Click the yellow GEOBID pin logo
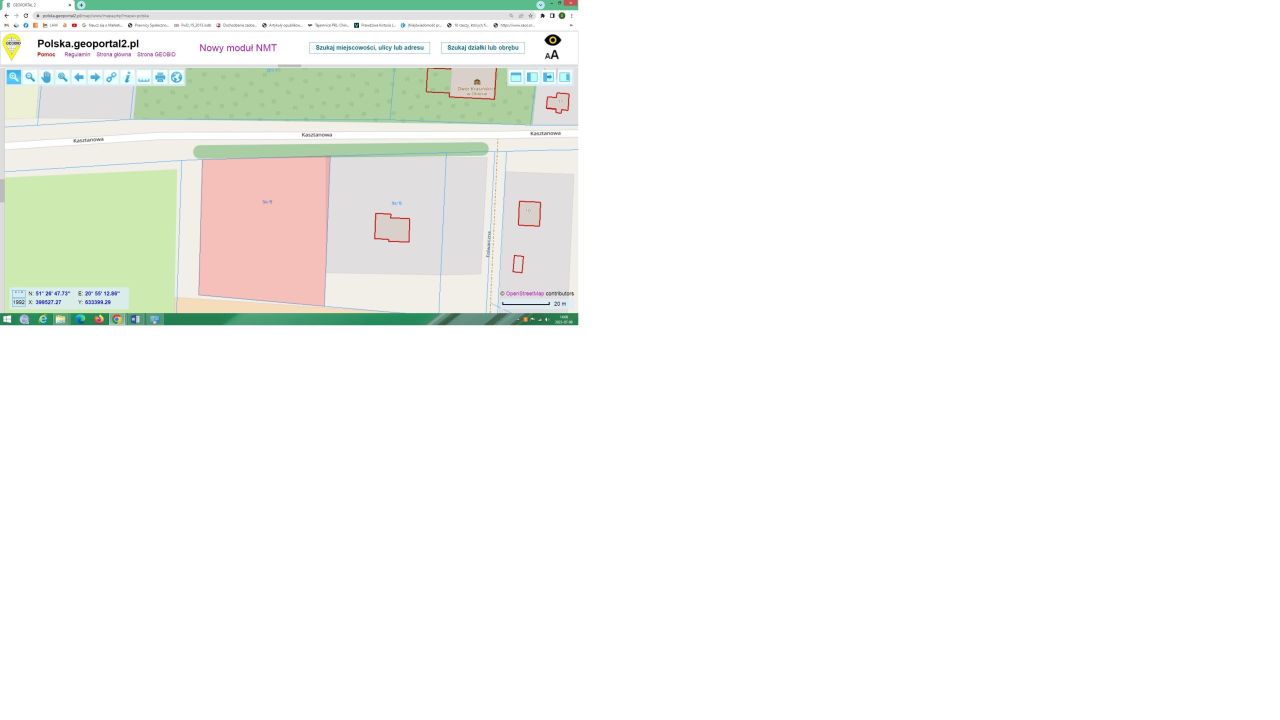The width and height of the screenshot is (1280, 720). (x=11, y=46)
